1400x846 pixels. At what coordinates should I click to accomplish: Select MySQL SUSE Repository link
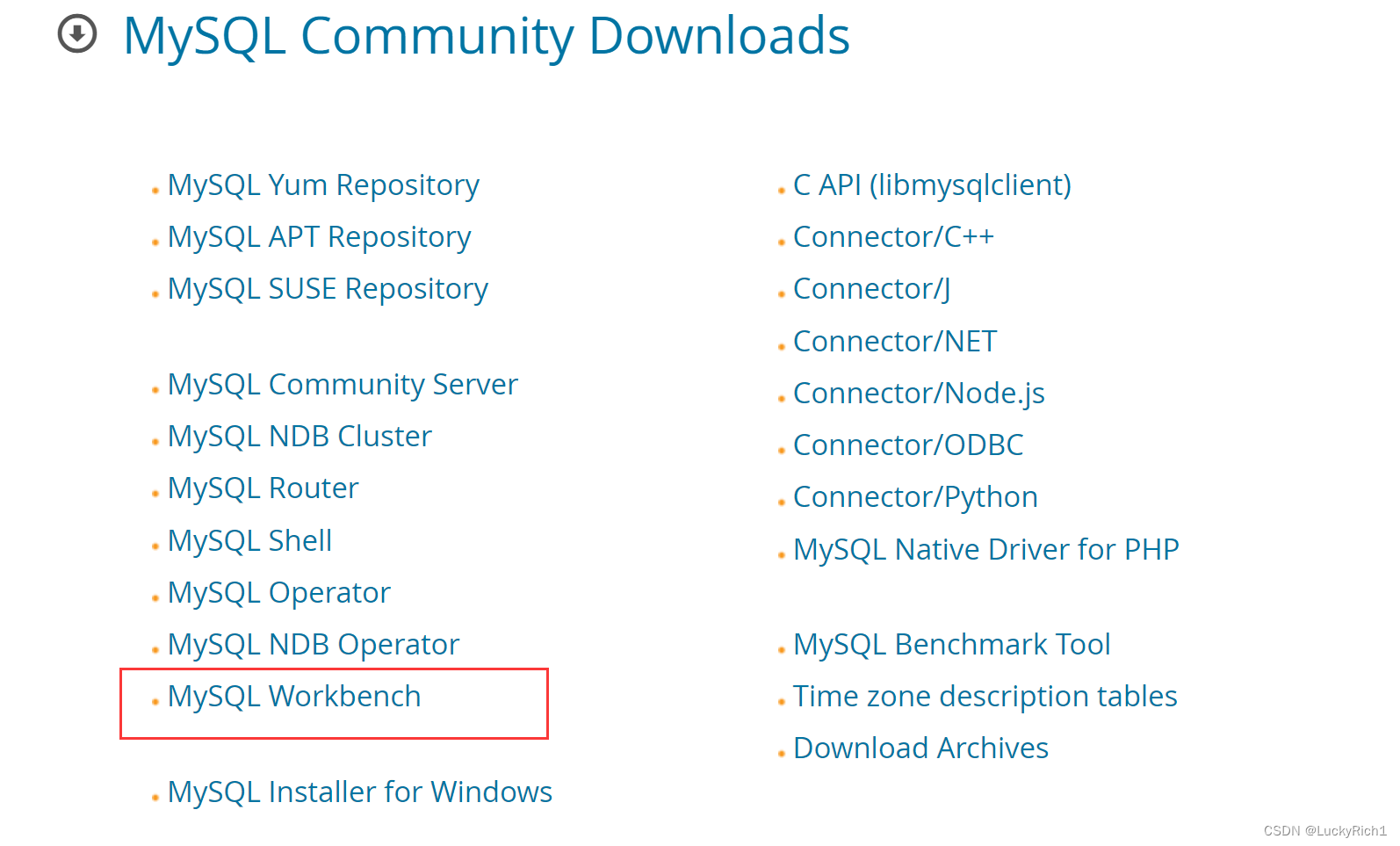328,289
